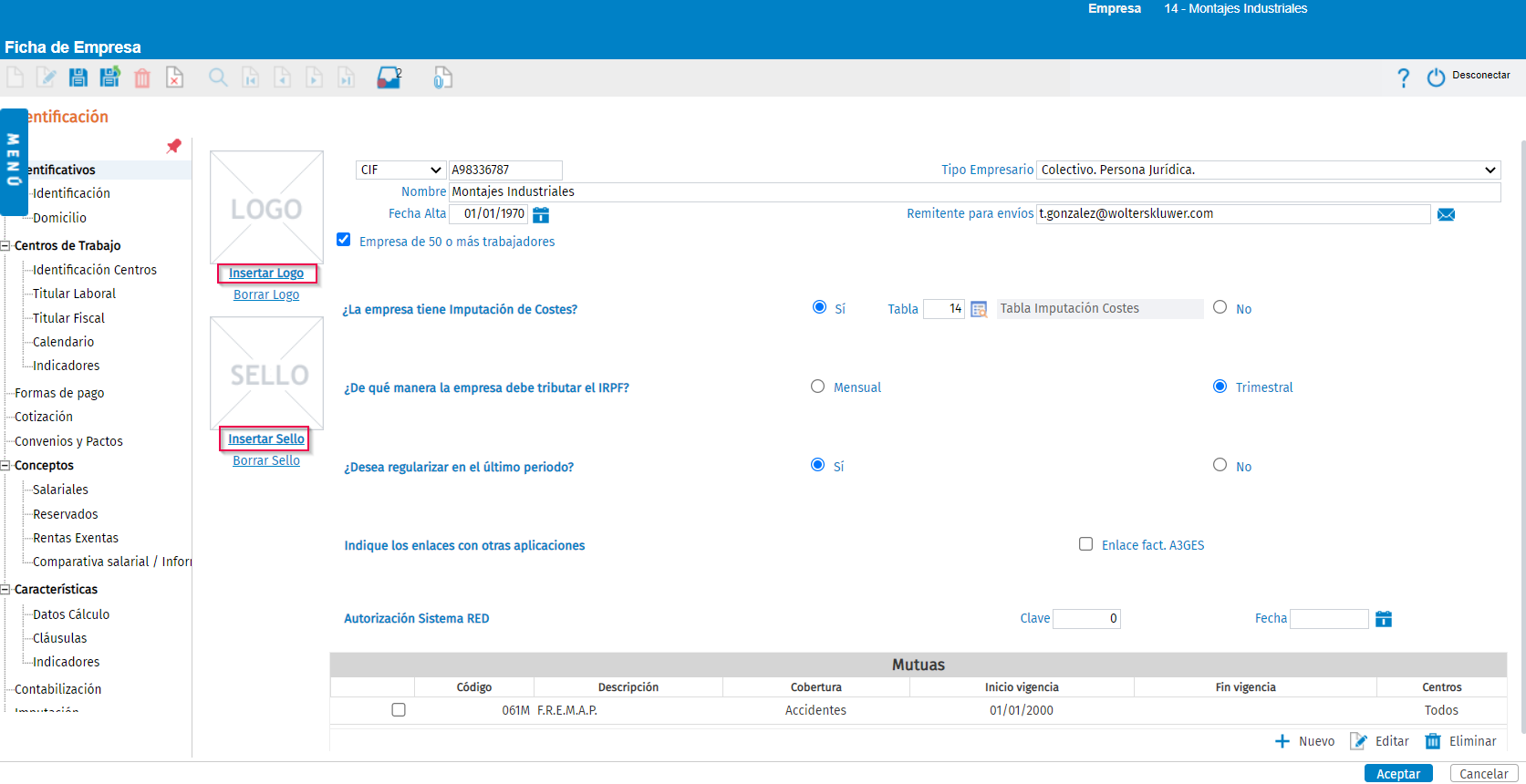Screen dimensions: 1526x784
Task: Select Mensual IRPF taxation option
Action: click(x=817, y=387)
